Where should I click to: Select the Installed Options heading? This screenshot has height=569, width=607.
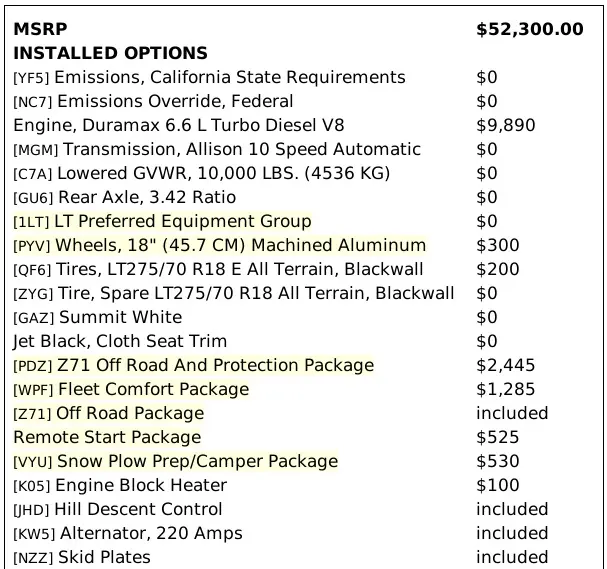110,53
